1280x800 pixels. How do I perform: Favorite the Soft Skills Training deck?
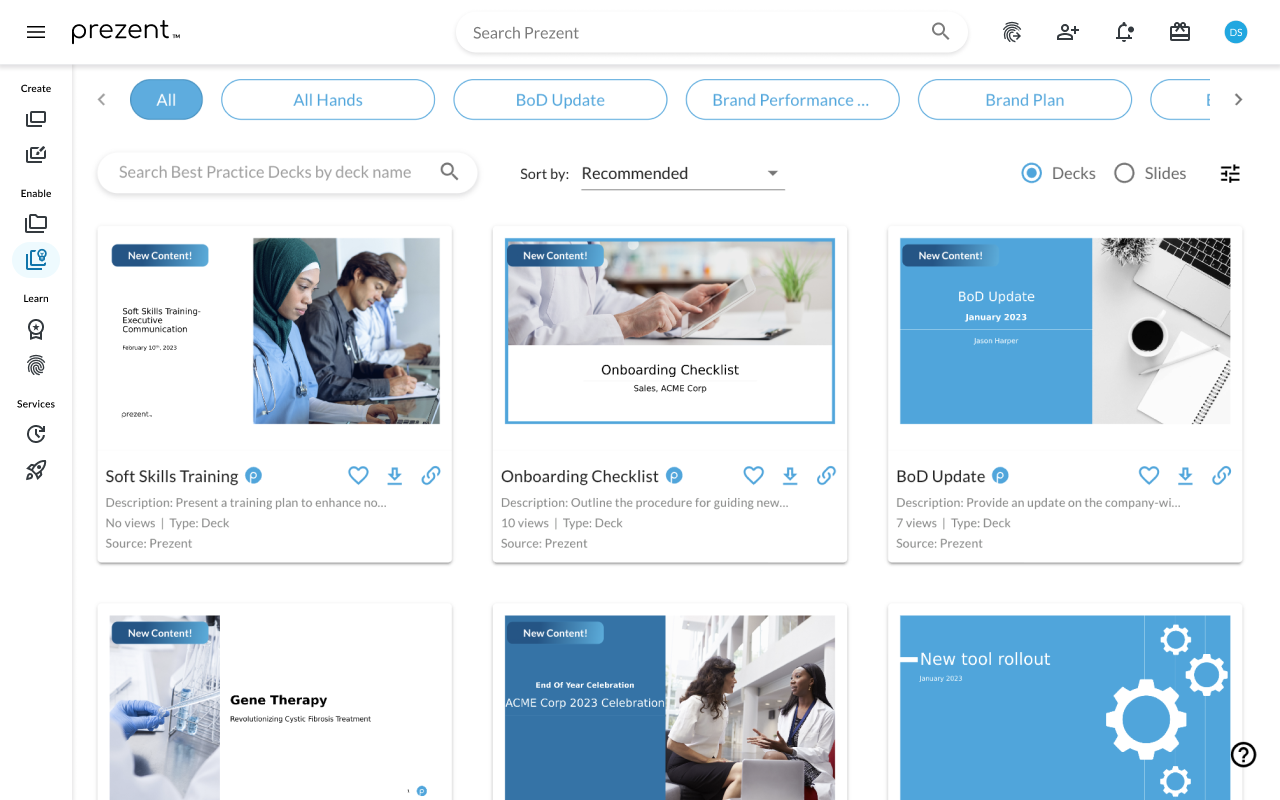tap(358, 476)
